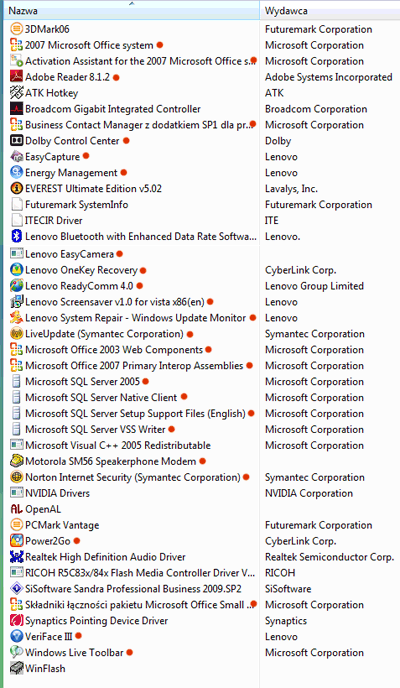This screenshot has width=400, height=688.
Task: Select the VeriFace III icon
Action: pyautogui.click(x=16, y=637)
